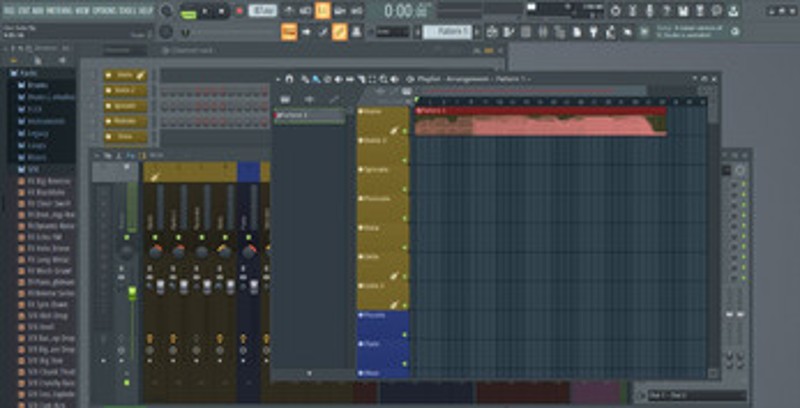This screenshot has height=408, width=800.
Task: Toggle first step of second channel row
Action: coord(165,91)
